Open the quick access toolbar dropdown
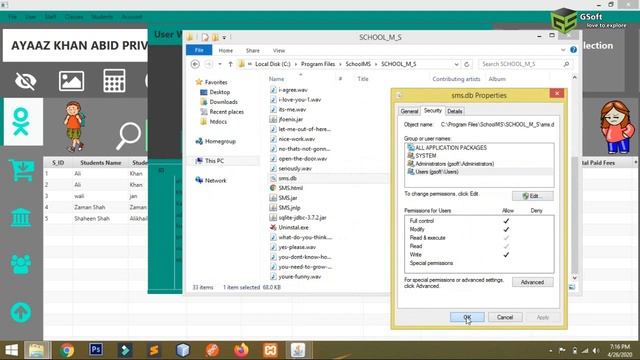Viewport: 640px width, 360px height. [224, 37]
